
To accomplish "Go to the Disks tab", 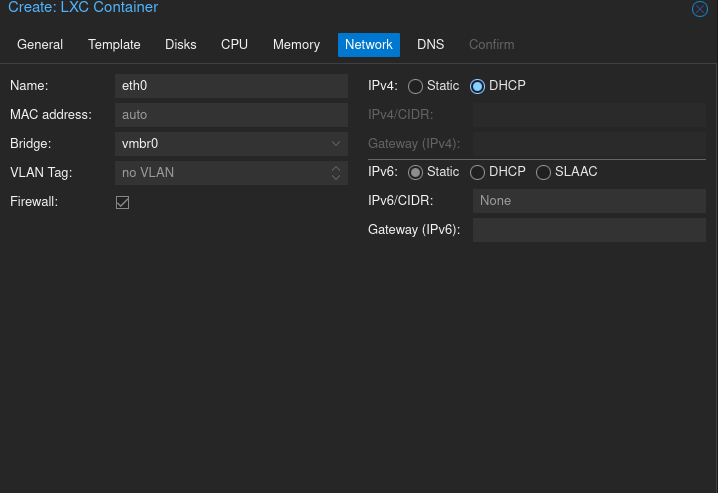I will [180, 44].
